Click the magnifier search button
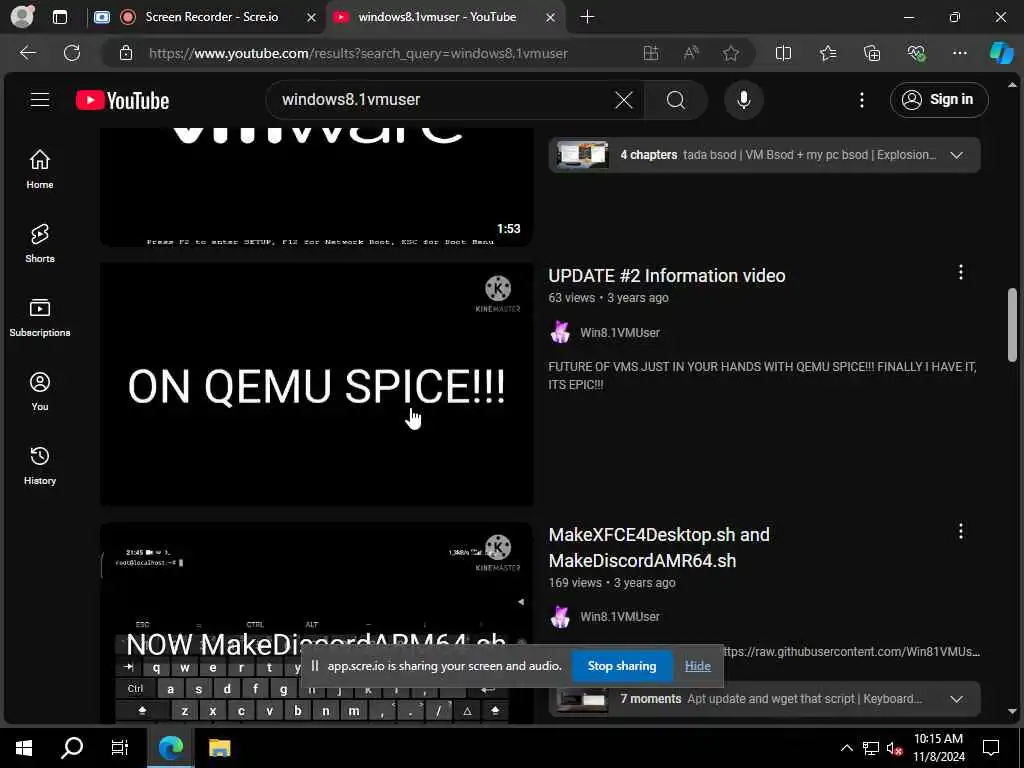Screen dimensions: 1024x768 676,100
